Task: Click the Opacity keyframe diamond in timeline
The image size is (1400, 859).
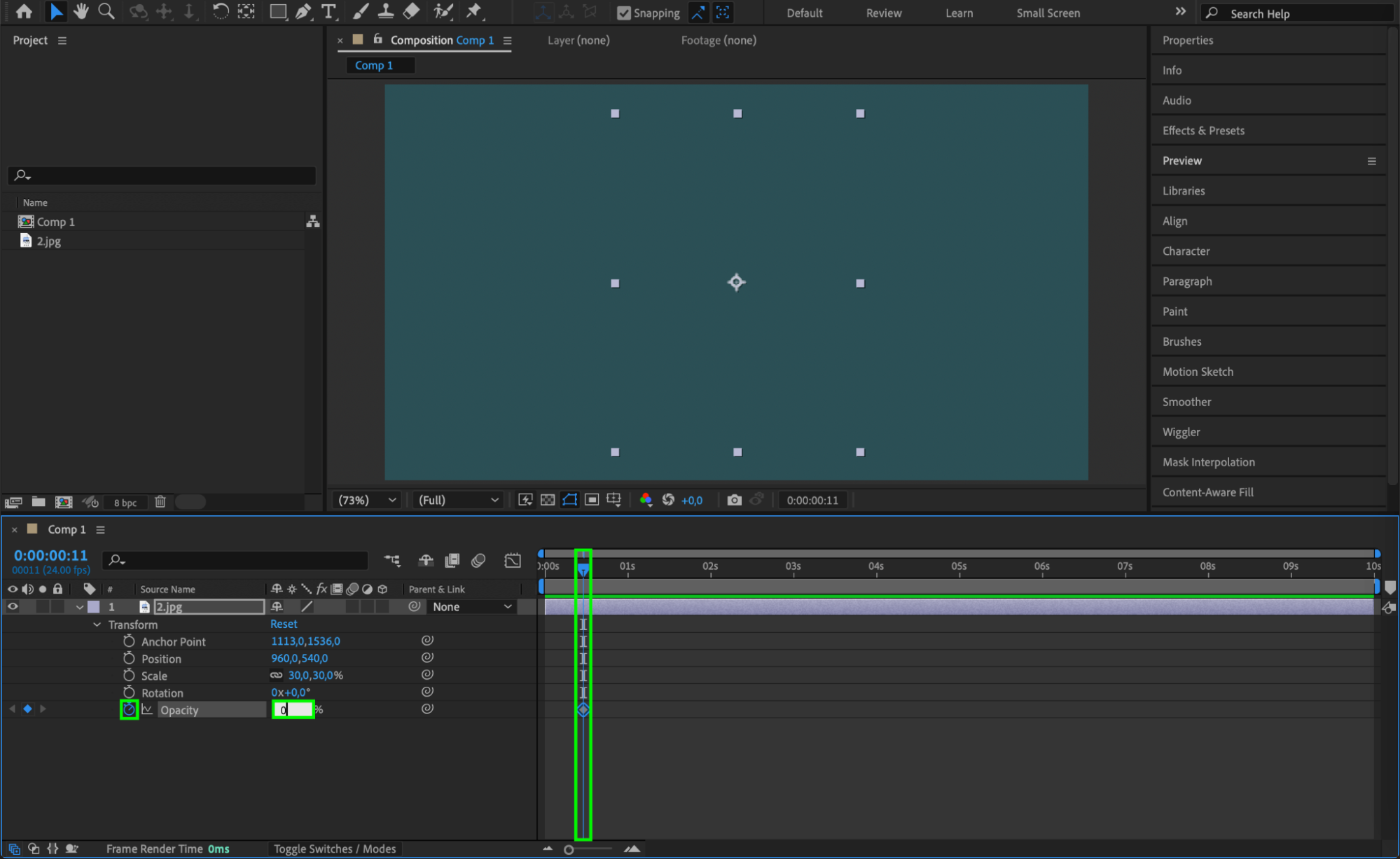Action: (583, 710)
